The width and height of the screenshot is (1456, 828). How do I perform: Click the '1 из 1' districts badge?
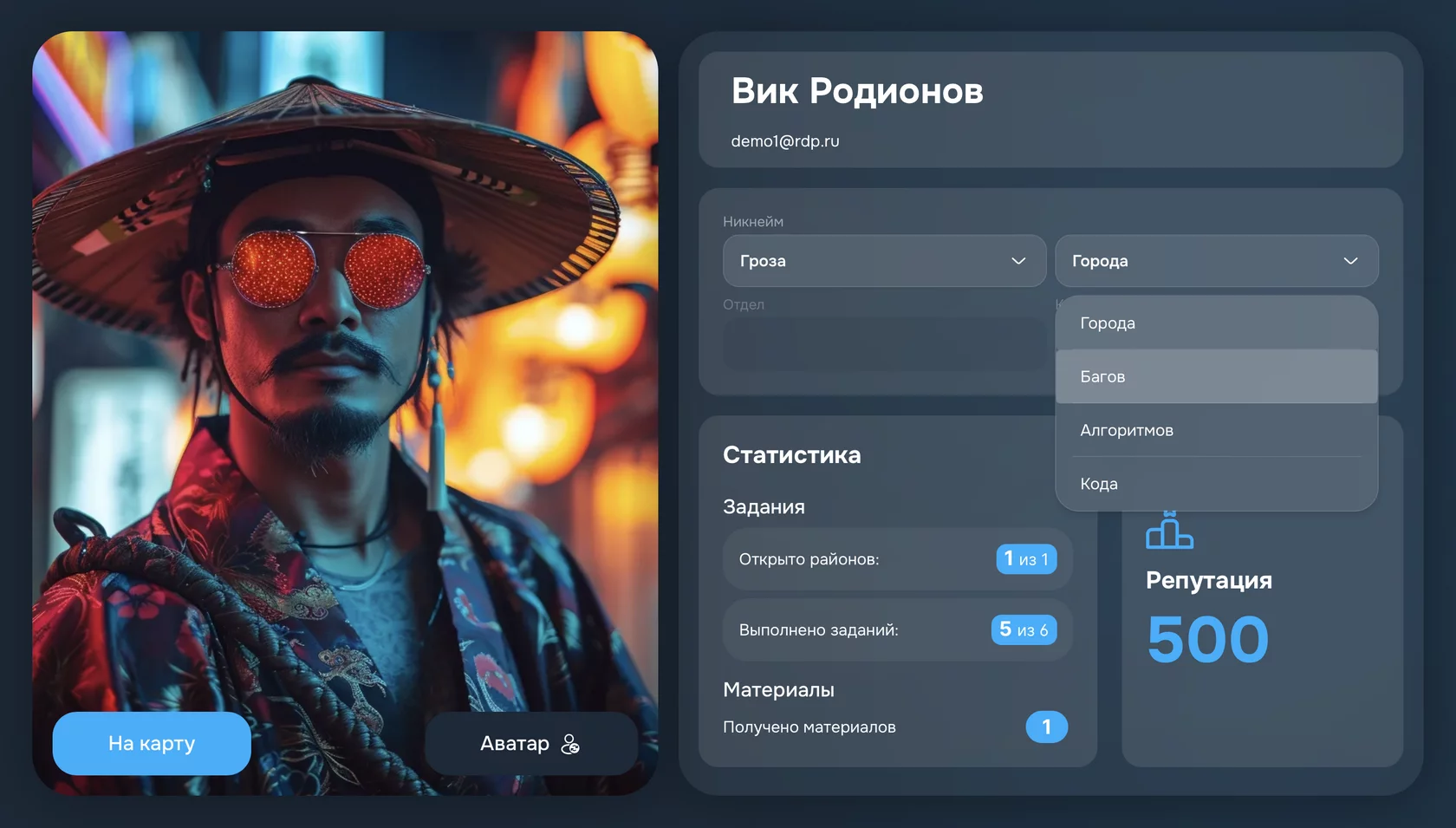(x=1026, y=559)
